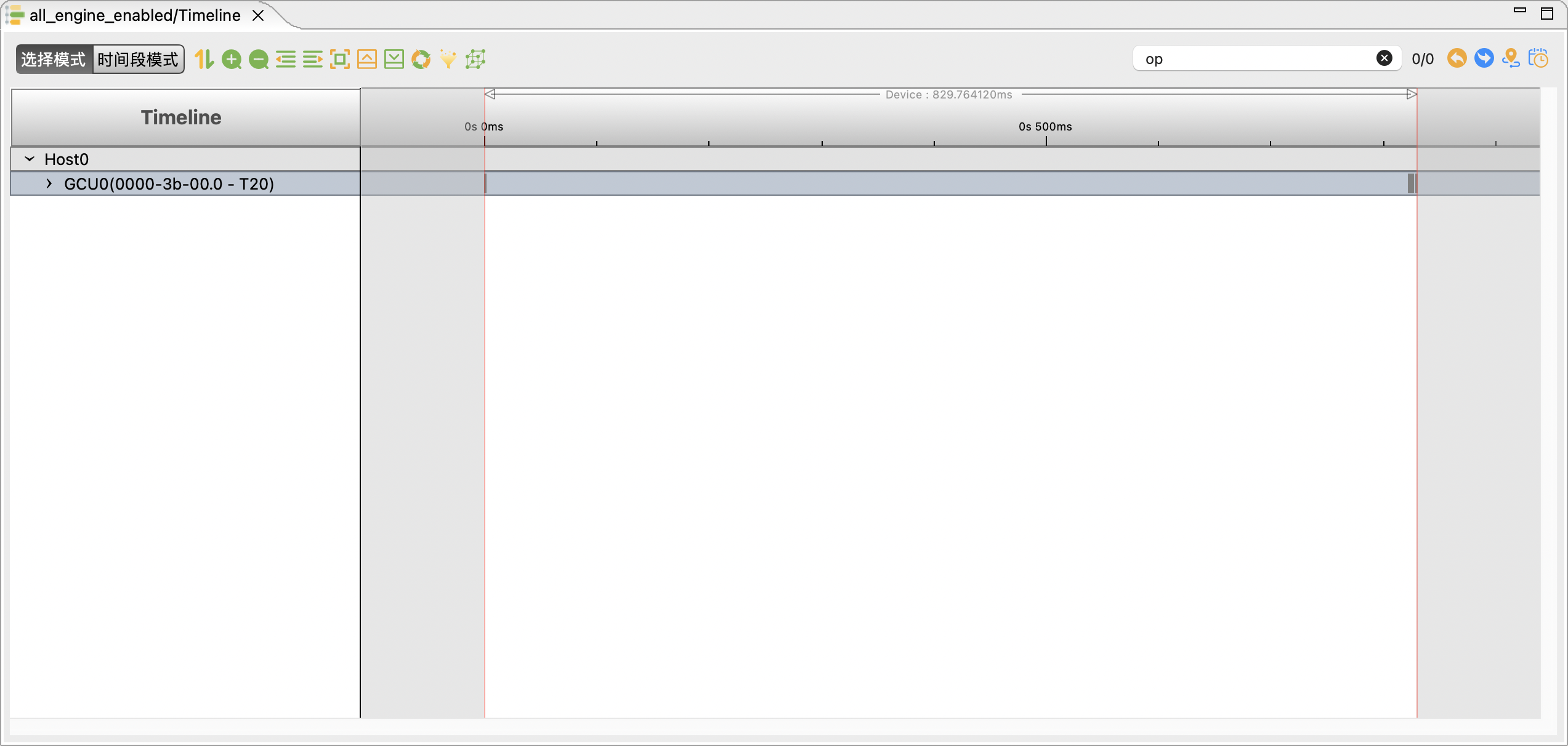Click the orange location pin icon
The image size is (1568, 746).
click(1511, 58)
